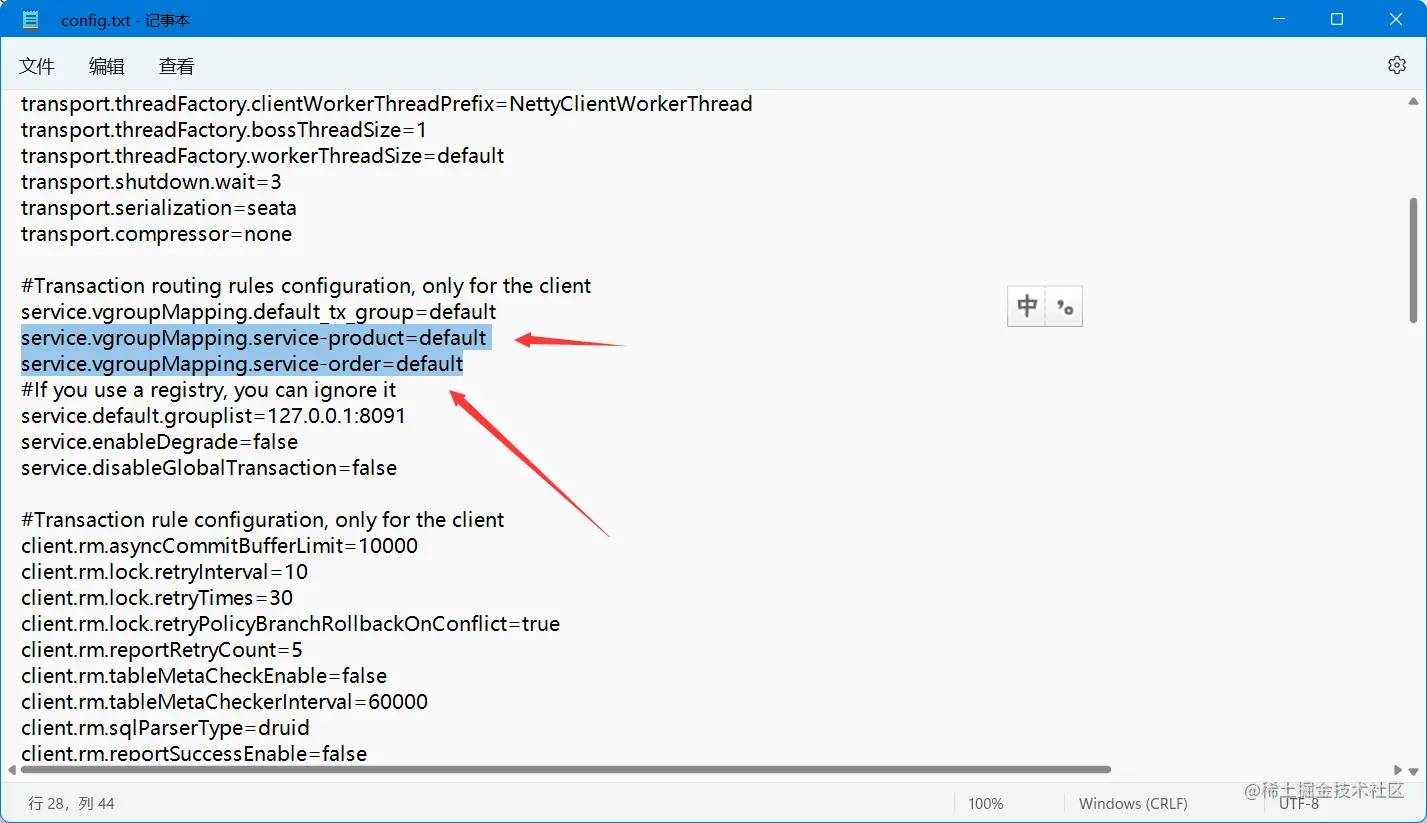Open the 编辑 menu

click(107, 66)
